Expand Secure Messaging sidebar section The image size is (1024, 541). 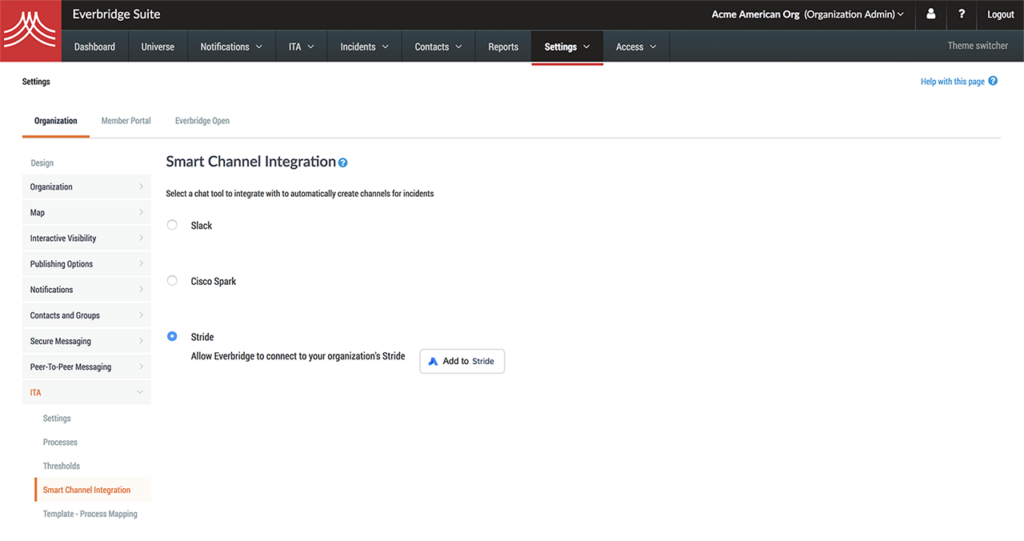86,341
